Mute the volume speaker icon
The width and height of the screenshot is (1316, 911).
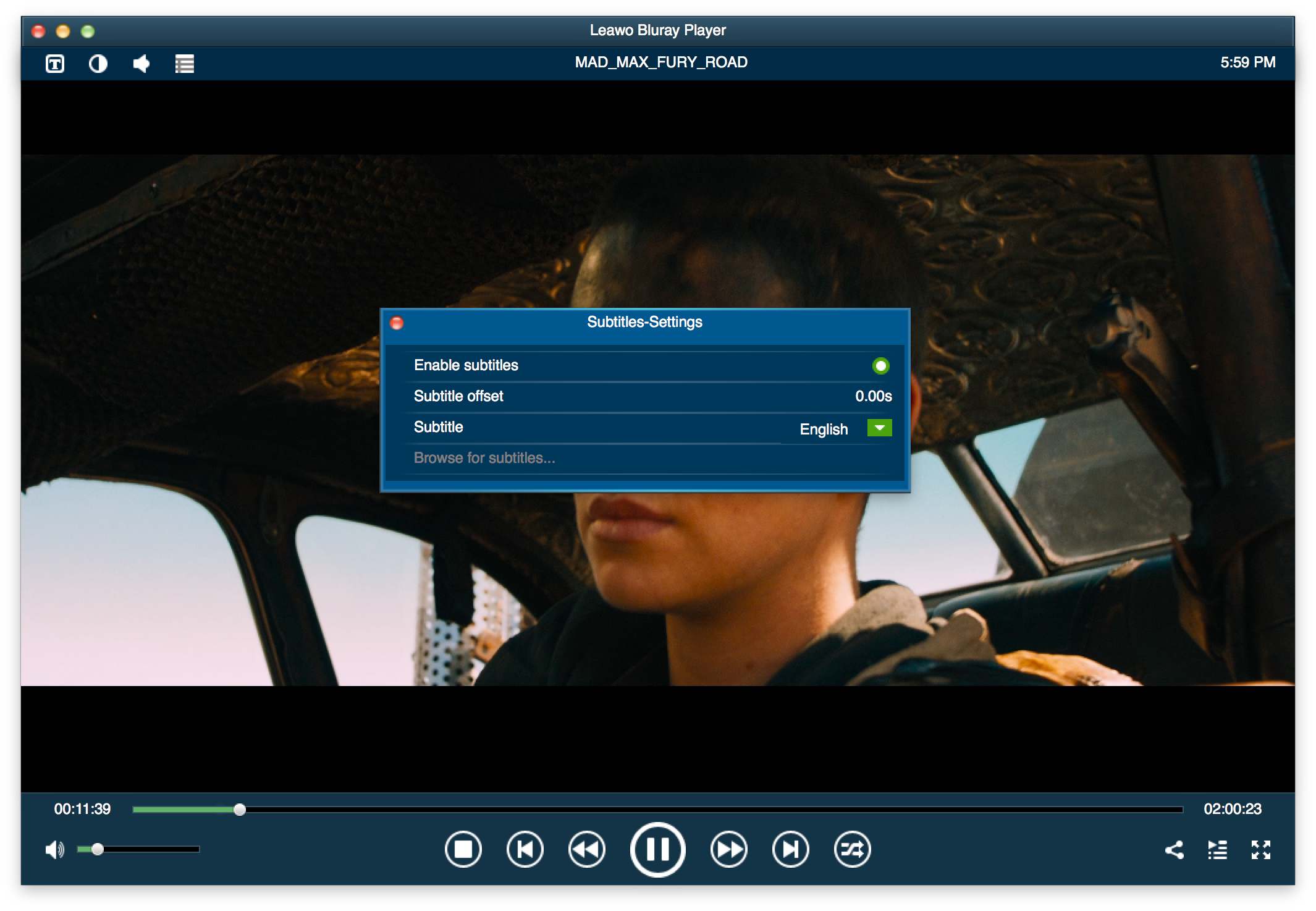[x=54, y=850]
